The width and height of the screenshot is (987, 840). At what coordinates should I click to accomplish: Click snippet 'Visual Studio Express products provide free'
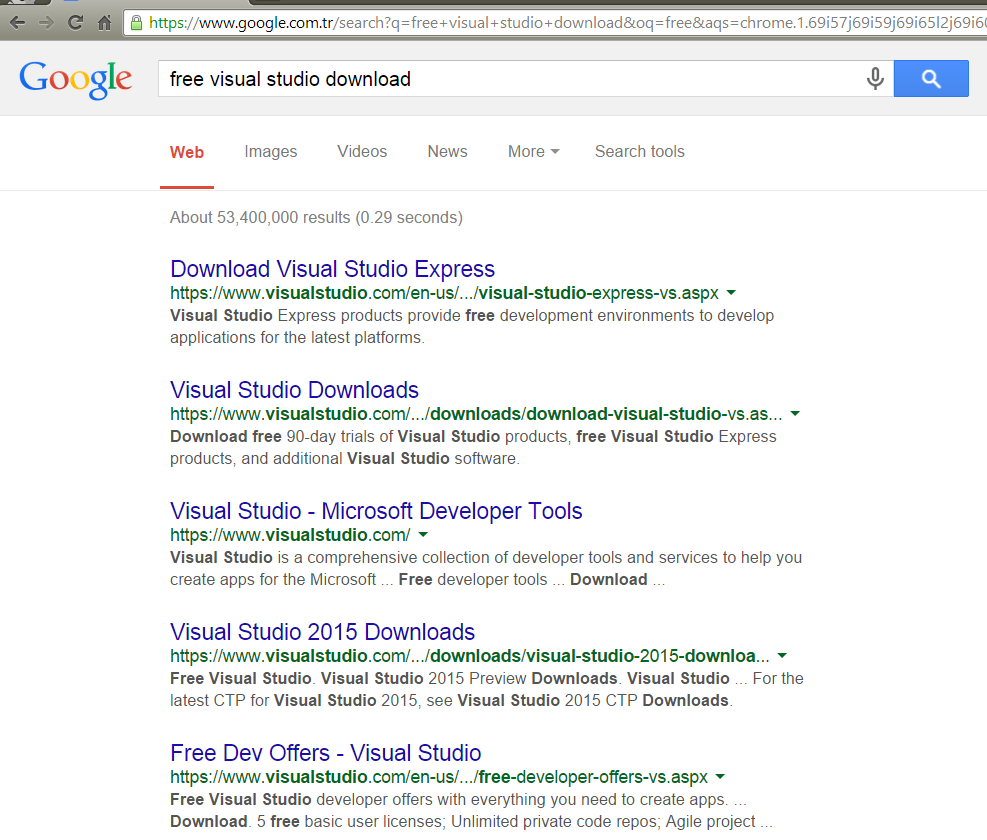click(x=332, y=315)
